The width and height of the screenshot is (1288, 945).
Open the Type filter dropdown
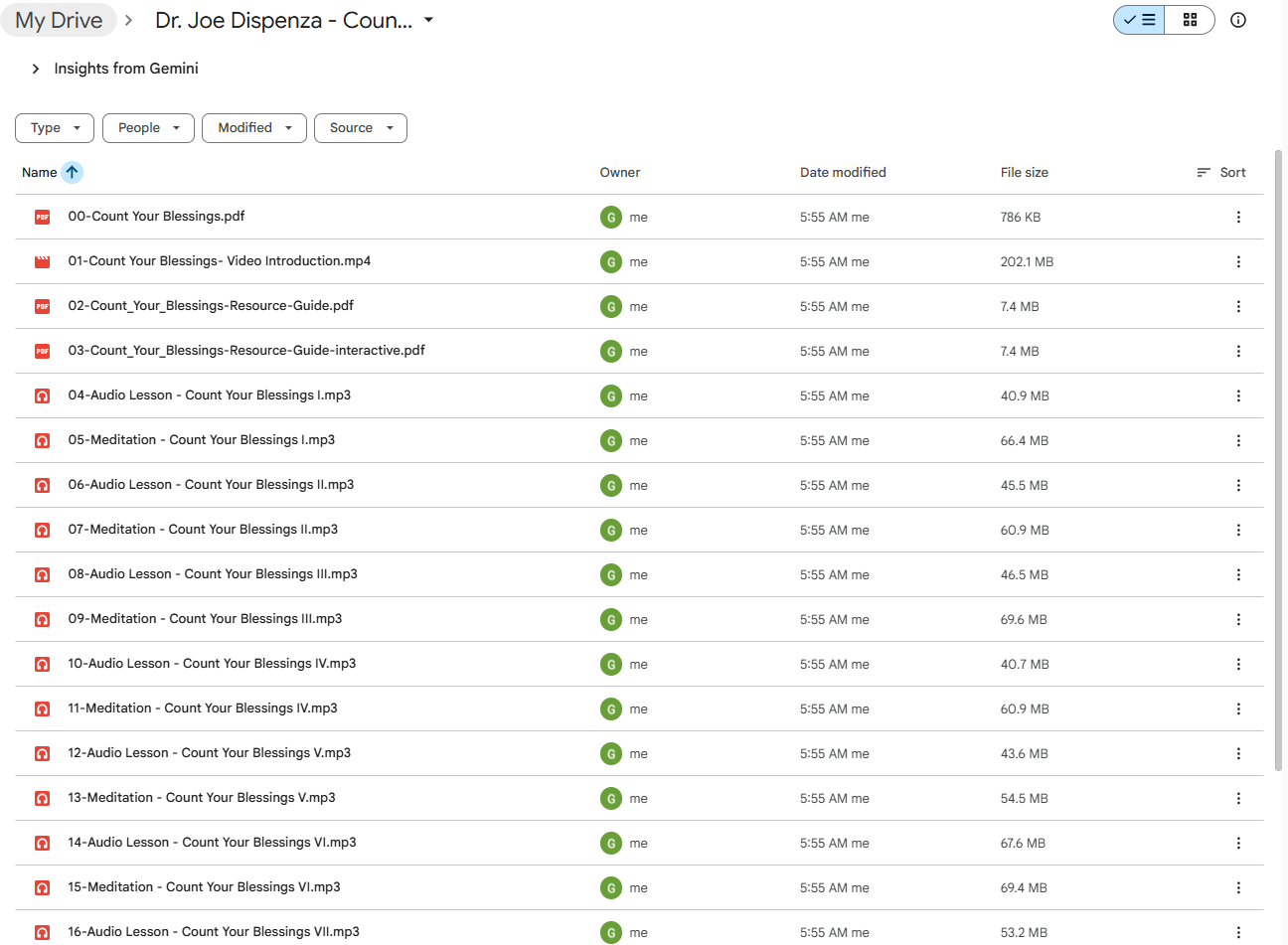(55, 128)
